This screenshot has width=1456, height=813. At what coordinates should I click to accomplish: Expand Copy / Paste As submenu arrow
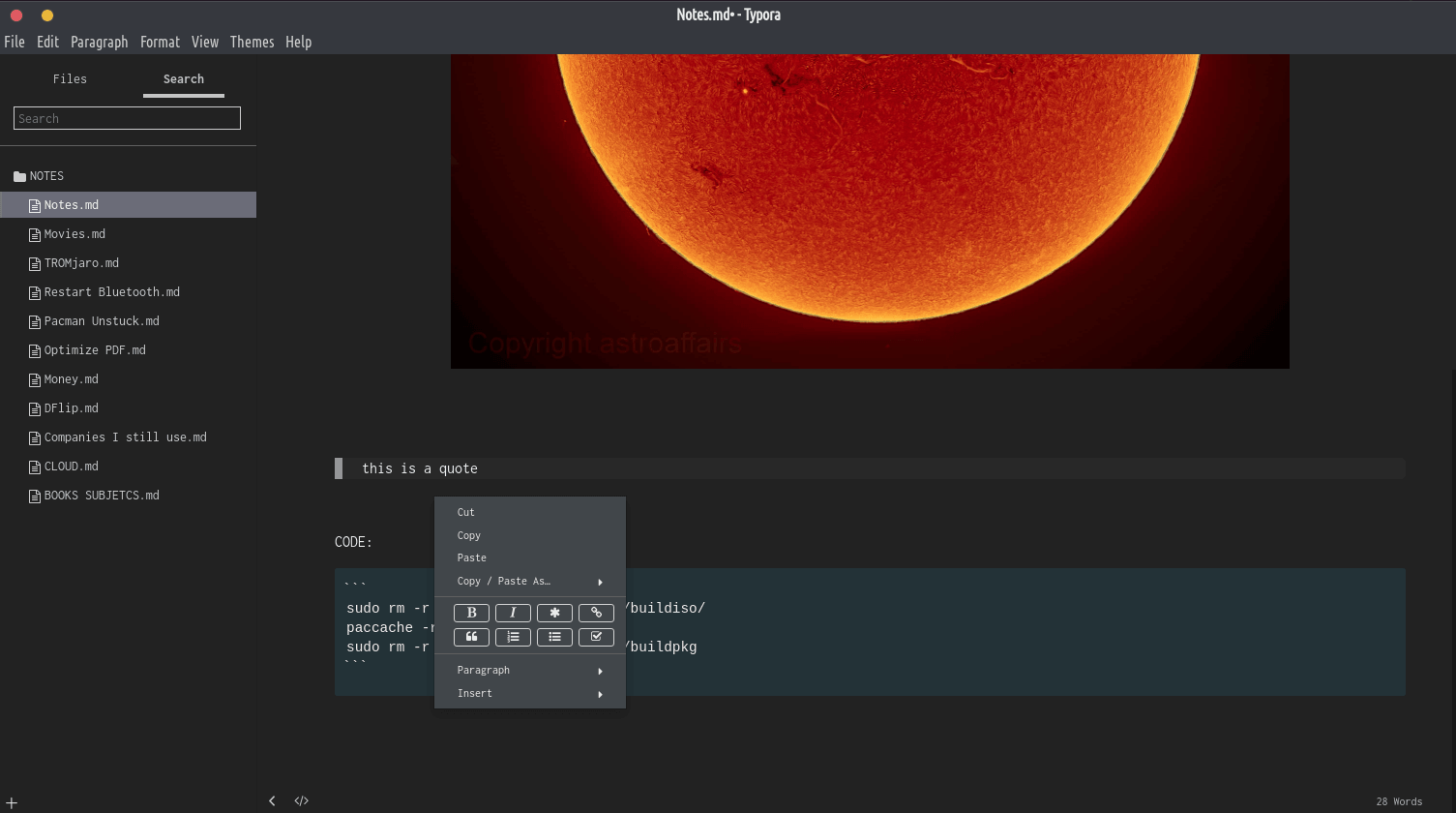600,582
